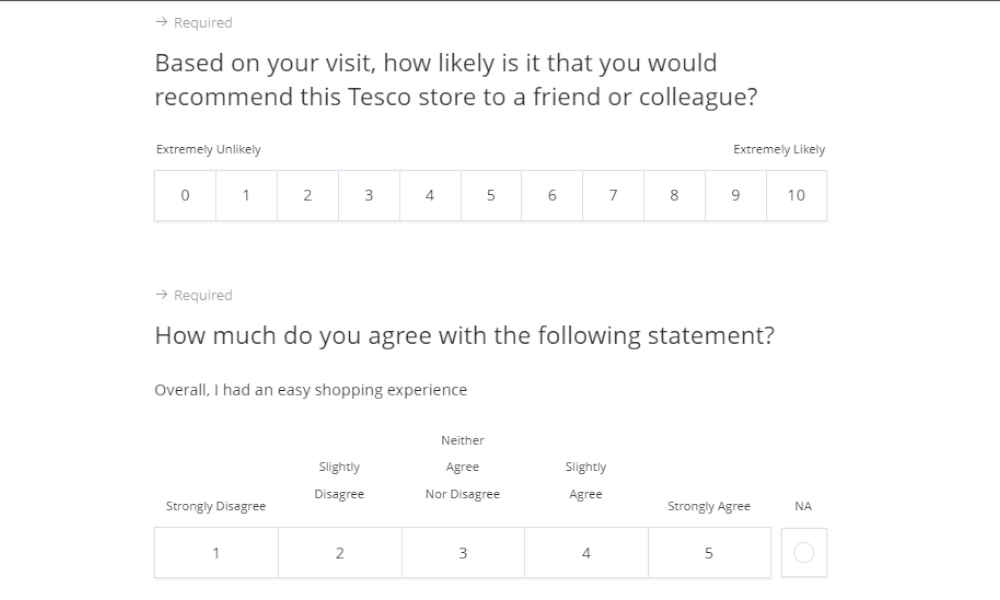The width and height of the screenshot is (1000, 600).
Task: Choose rating 4 for recommendation likelihood
Action: [430, 196]
